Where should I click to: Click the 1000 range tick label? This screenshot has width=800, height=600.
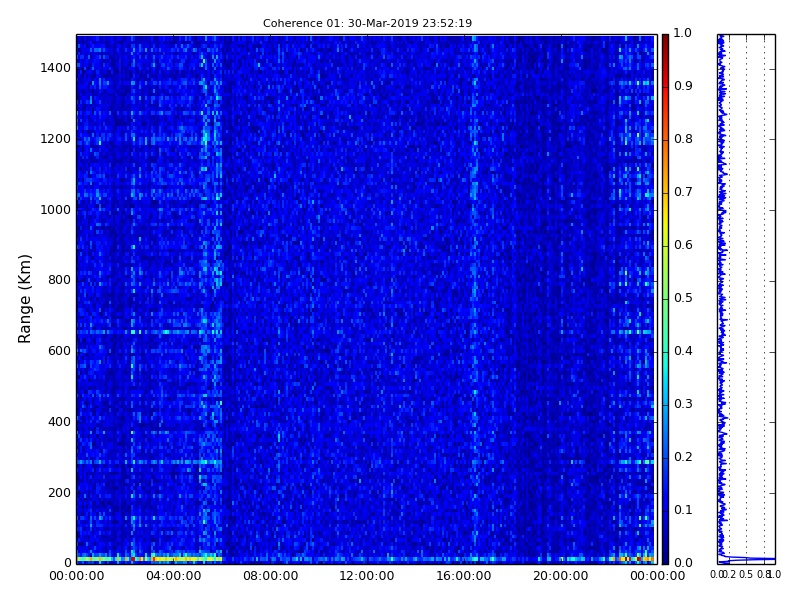click(x=56, y=209)
